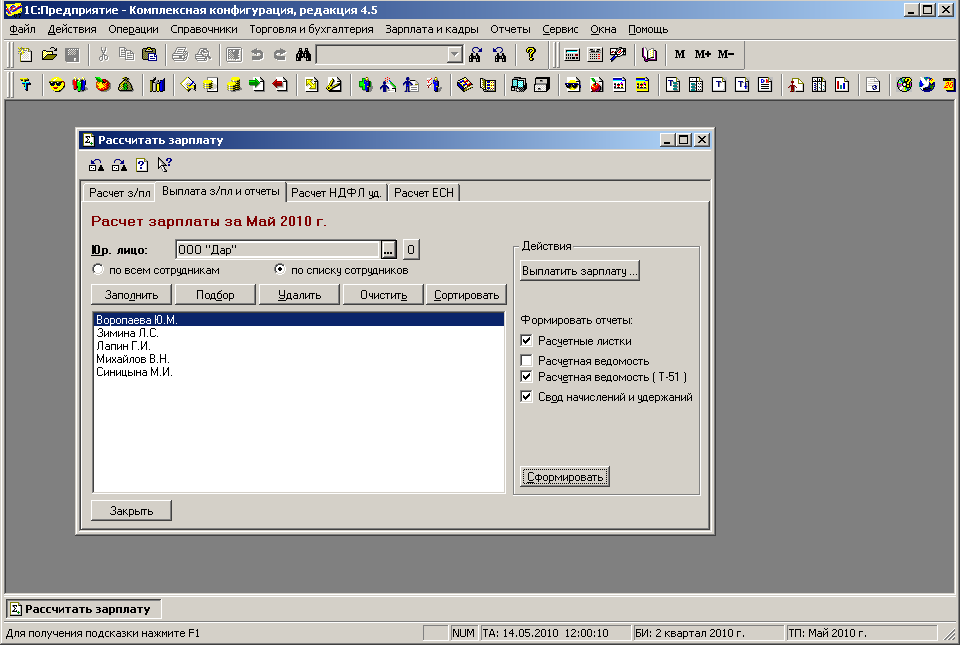Screen dimensions: 960x645
Task: Expand the search combo box in toolbar
Action: [454, 54]
